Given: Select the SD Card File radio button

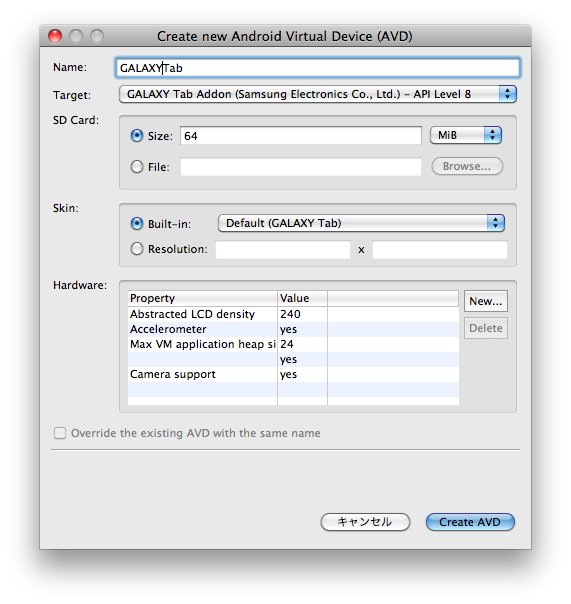Looking at the screenshot, I should pos(137,167).
